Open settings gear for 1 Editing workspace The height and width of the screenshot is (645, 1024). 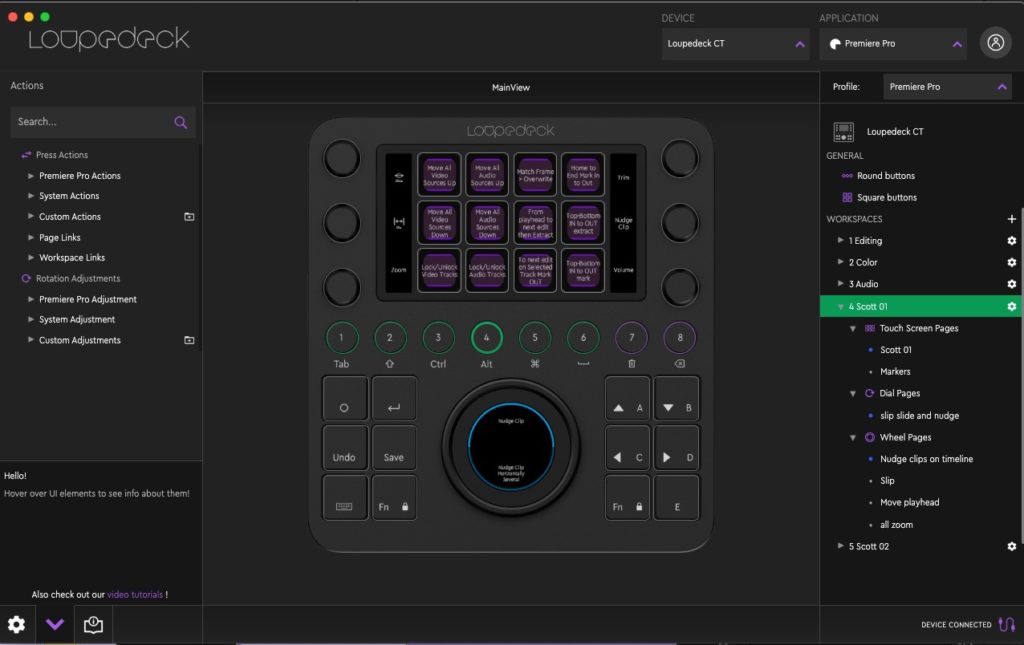click(x=1011, y=241)
